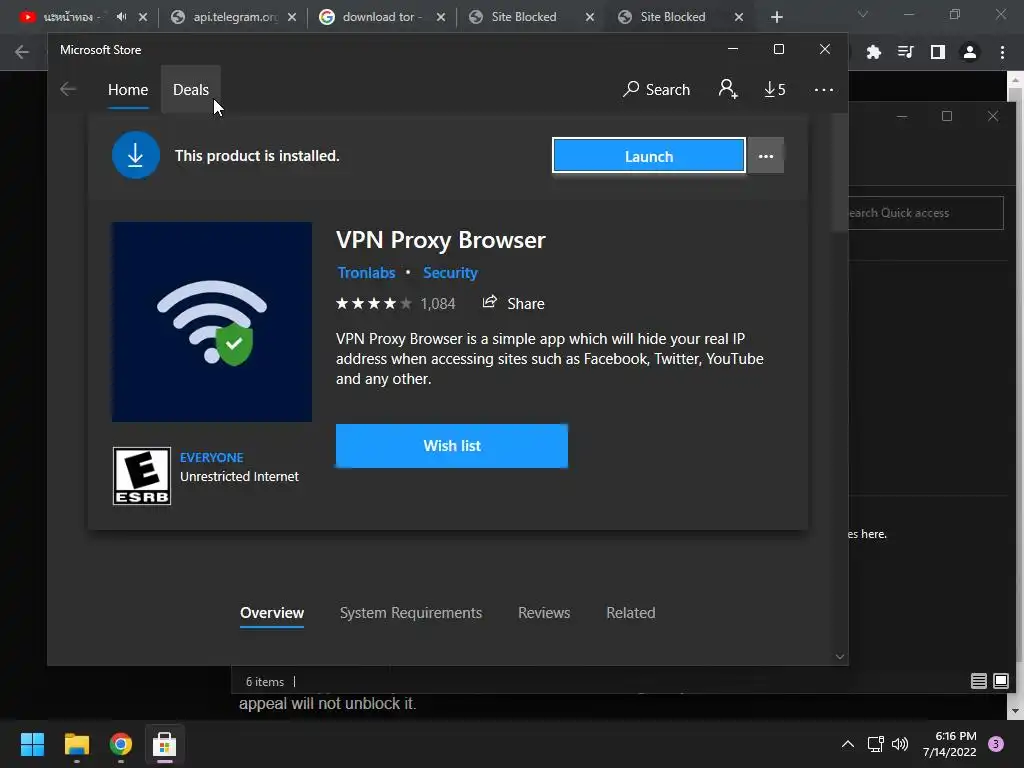Open Chrome media controls icon

(906, 52)
